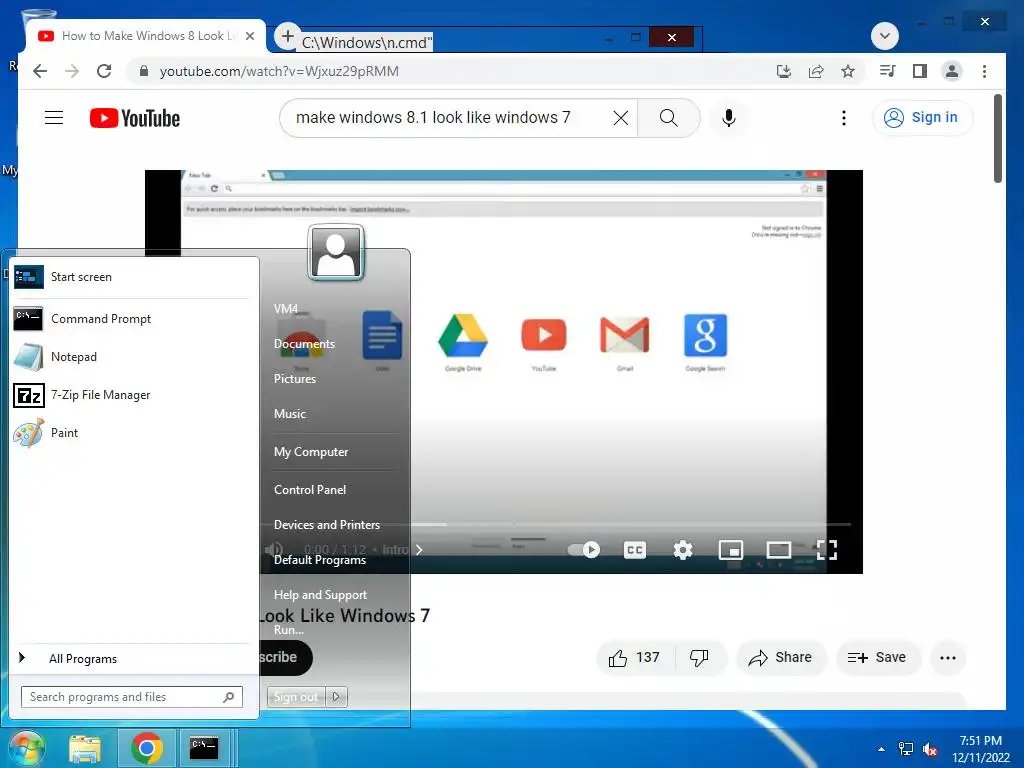1024x768 pixels.
Task: Show hidden tray icons arrow
Action: click(x=881, y=749)
